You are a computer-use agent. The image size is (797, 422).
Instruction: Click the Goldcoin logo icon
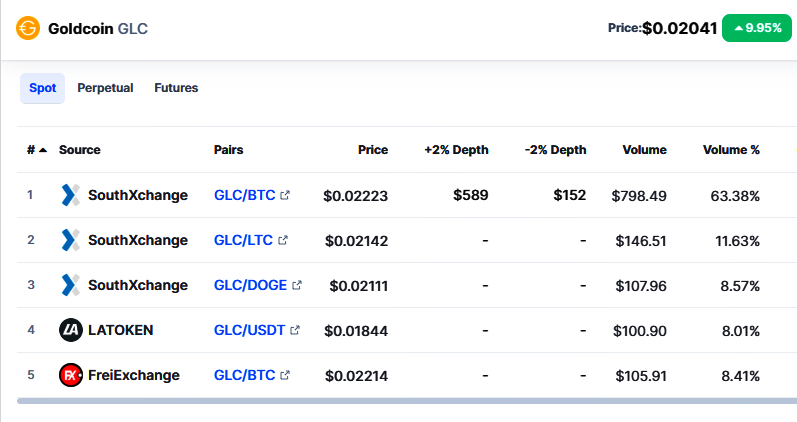[x=28, y=28]
